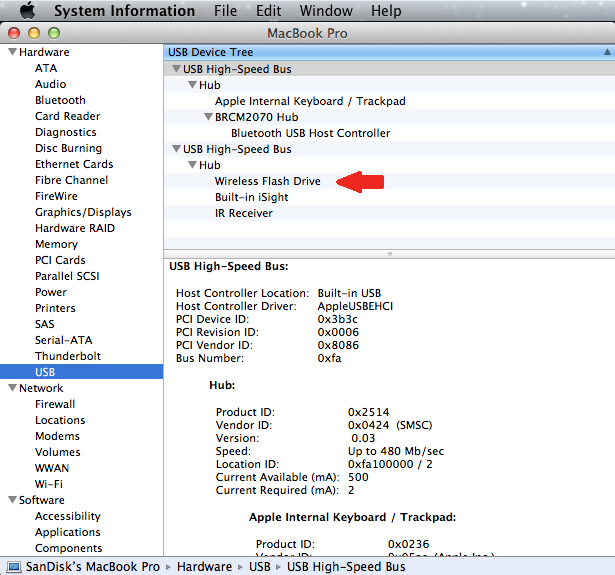Collapse the first USB High-Speed Bus triangle

(176, 69)
